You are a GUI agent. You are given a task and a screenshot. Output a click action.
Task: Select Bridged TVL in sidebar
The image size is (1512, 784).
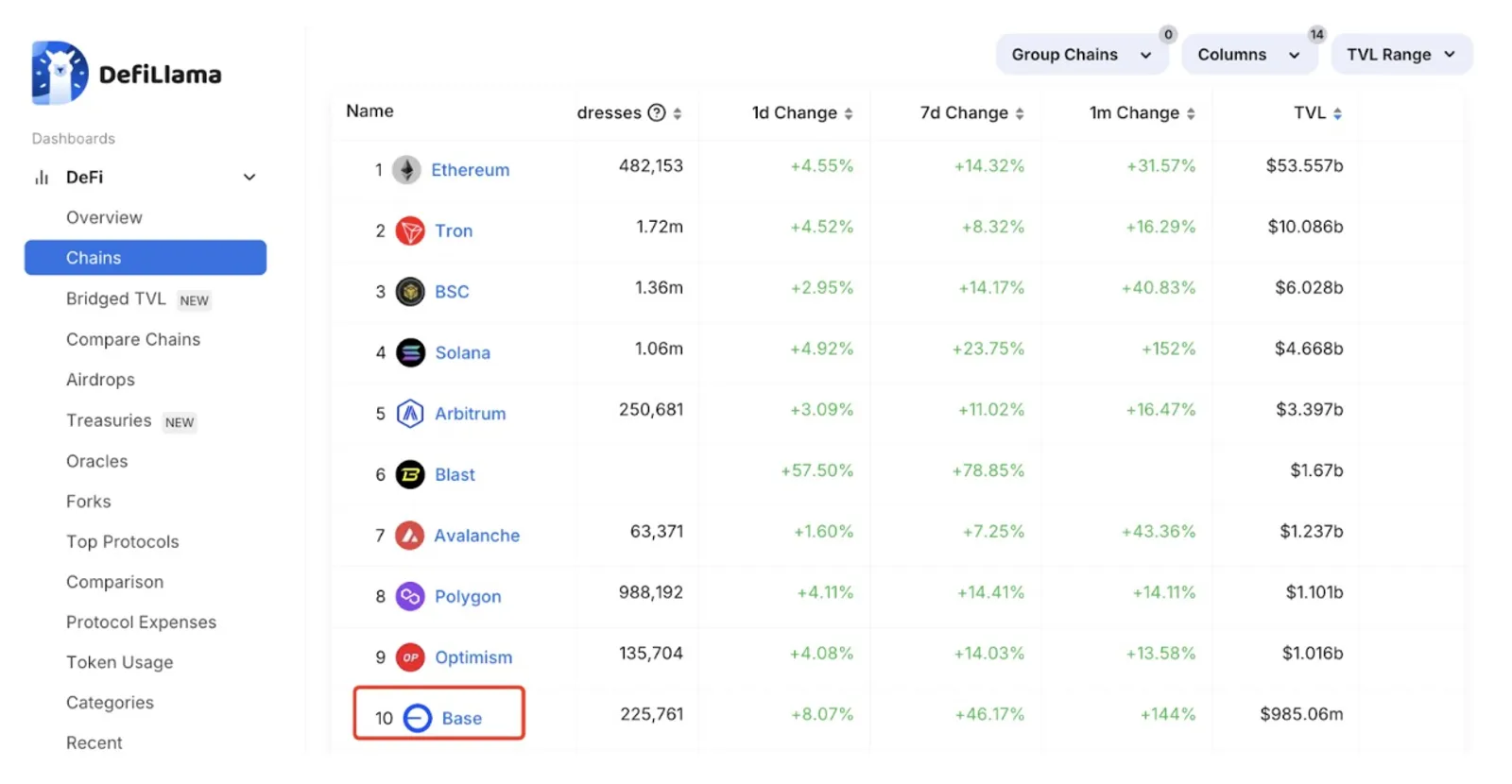[116, 298]
